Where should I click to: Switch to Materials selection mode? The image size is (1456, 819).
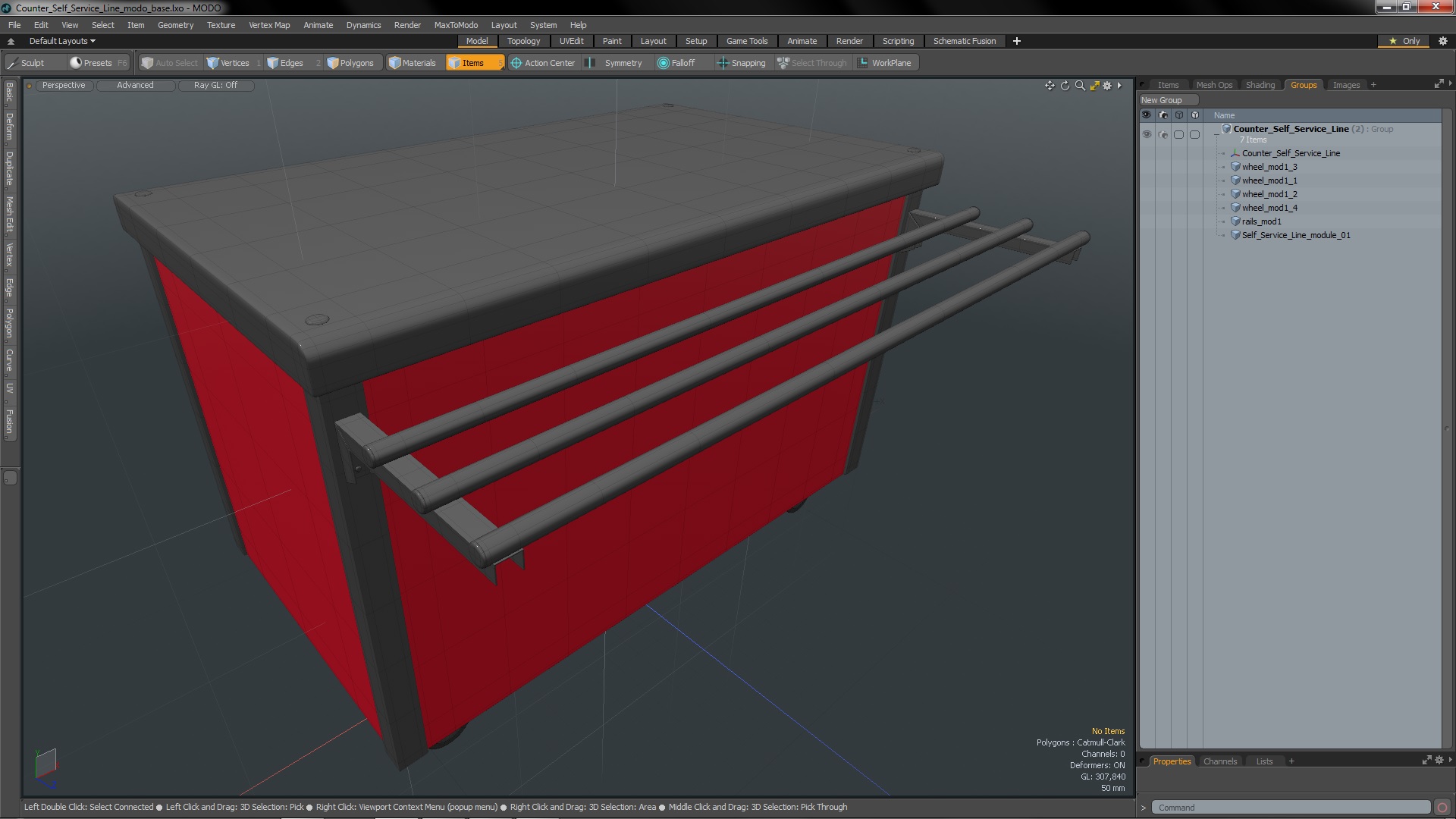(413, 63)
